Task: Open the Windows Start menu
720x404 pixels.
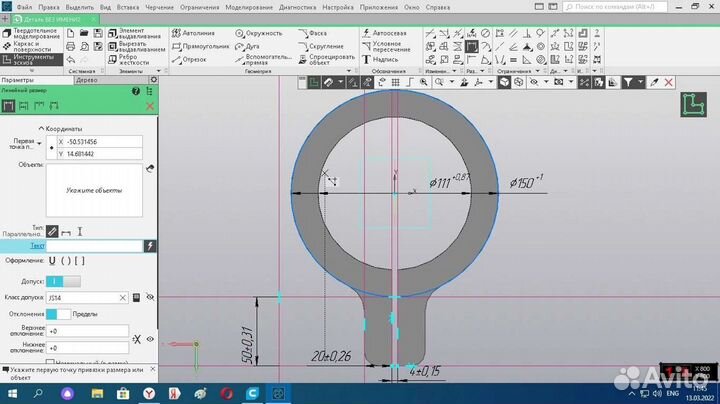Action: click(12, 394)
